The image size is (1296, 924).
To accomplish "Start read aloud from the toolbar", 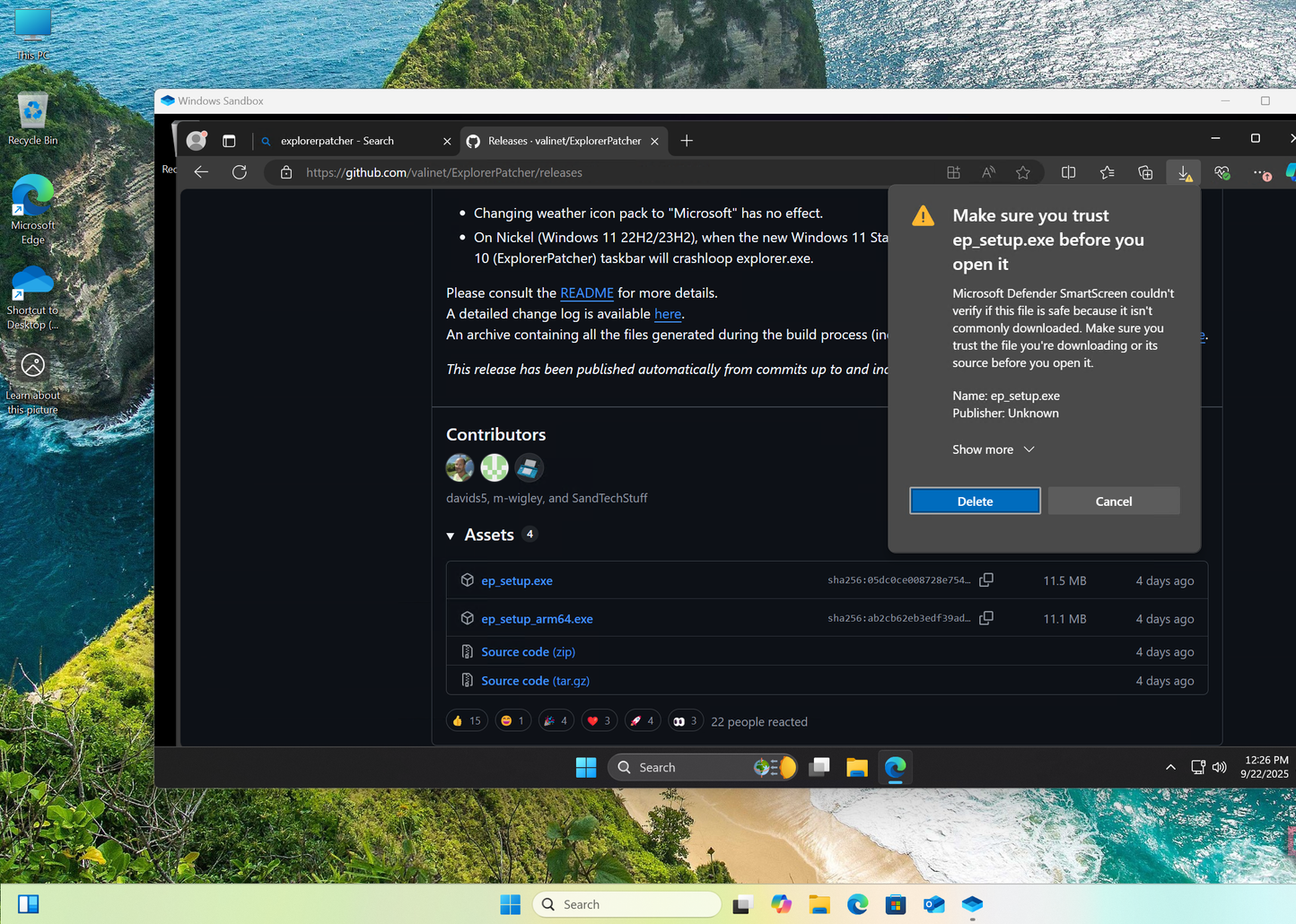I will point(987,171).
